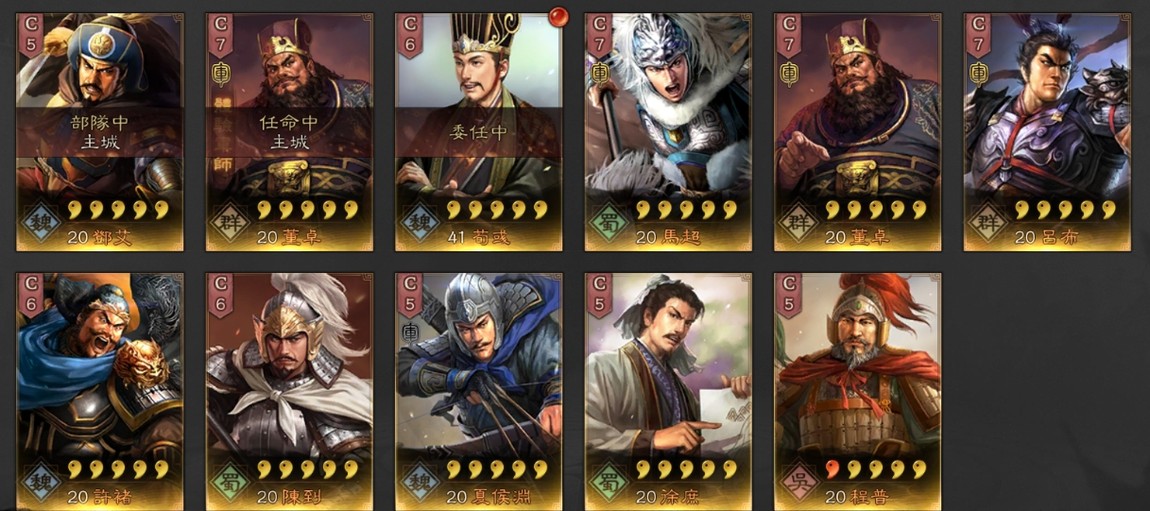Click the 部隊中 主城 status banner on 鄧艾
Viewport: 1150px width, 511px height.
click(100, 133)
